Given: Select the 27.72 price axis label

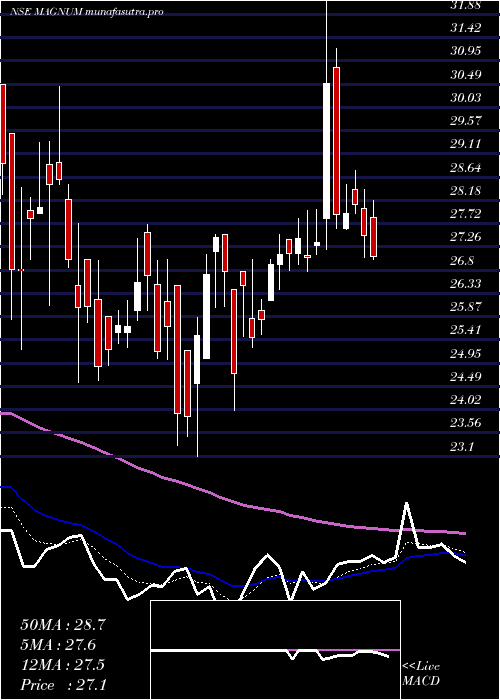Looking at the screenshot, I should 466,214.
